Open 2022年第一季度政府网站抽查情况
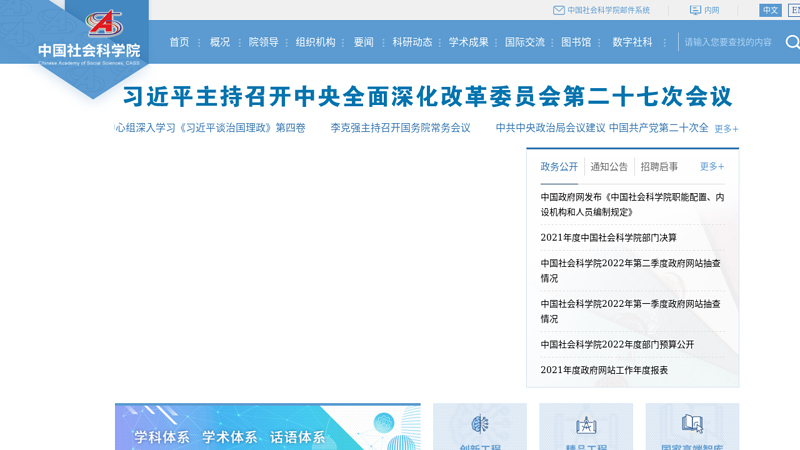The height and width of the screenshot is (450, 800). click(x=631, y=311)
